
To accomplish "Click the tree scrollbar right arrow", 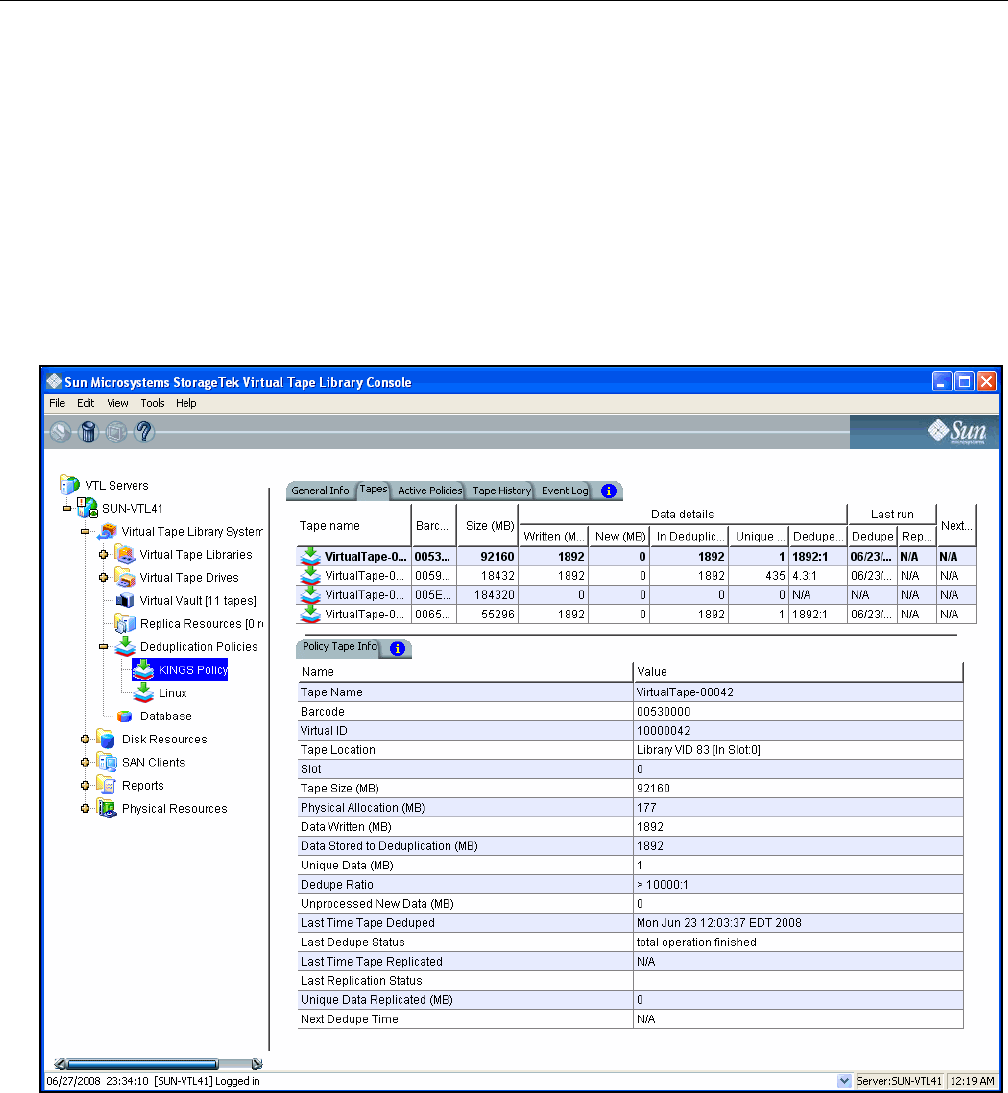I will pos(257,1064).
